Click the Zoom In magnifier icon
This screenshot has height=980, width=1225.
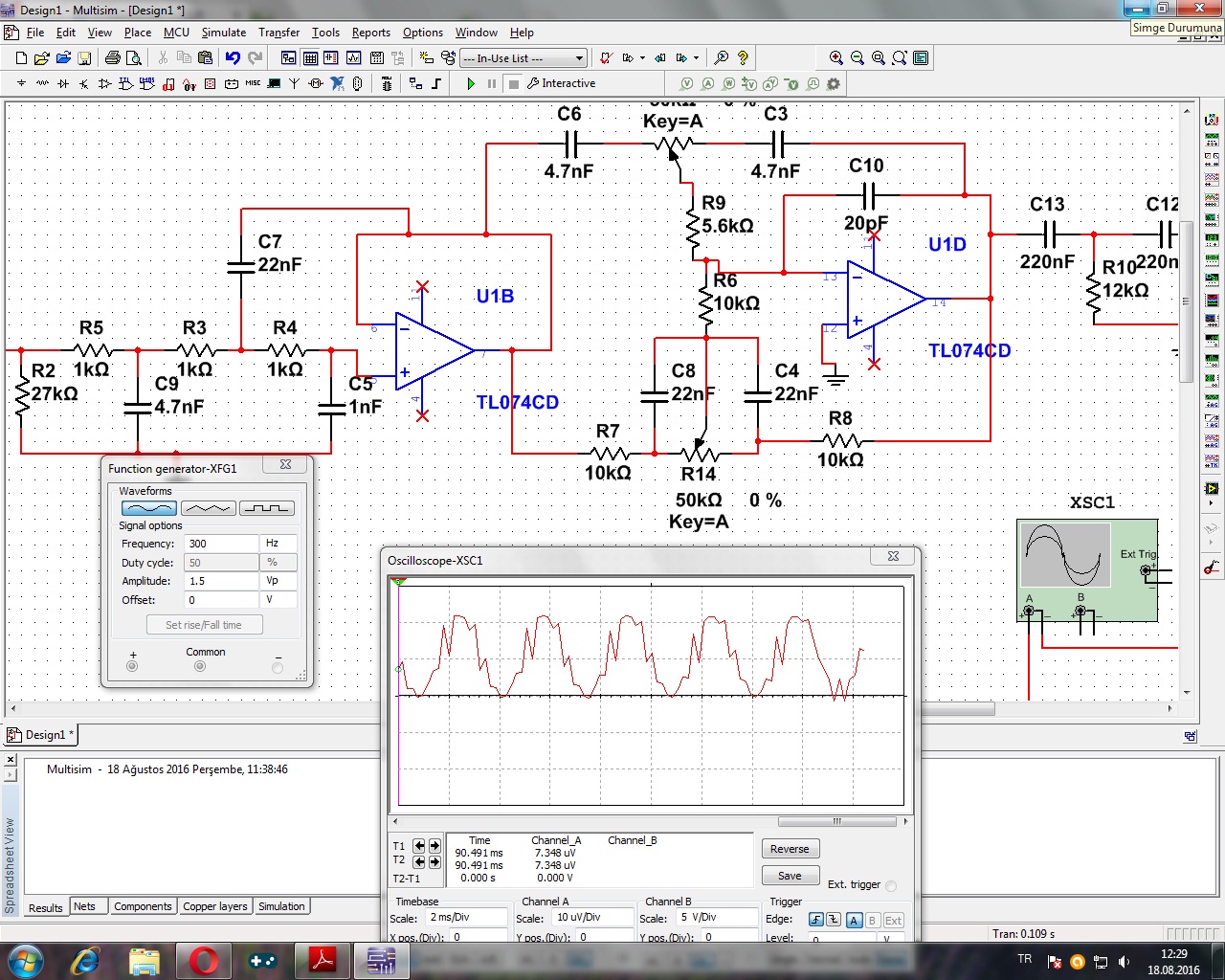[836, 58]
